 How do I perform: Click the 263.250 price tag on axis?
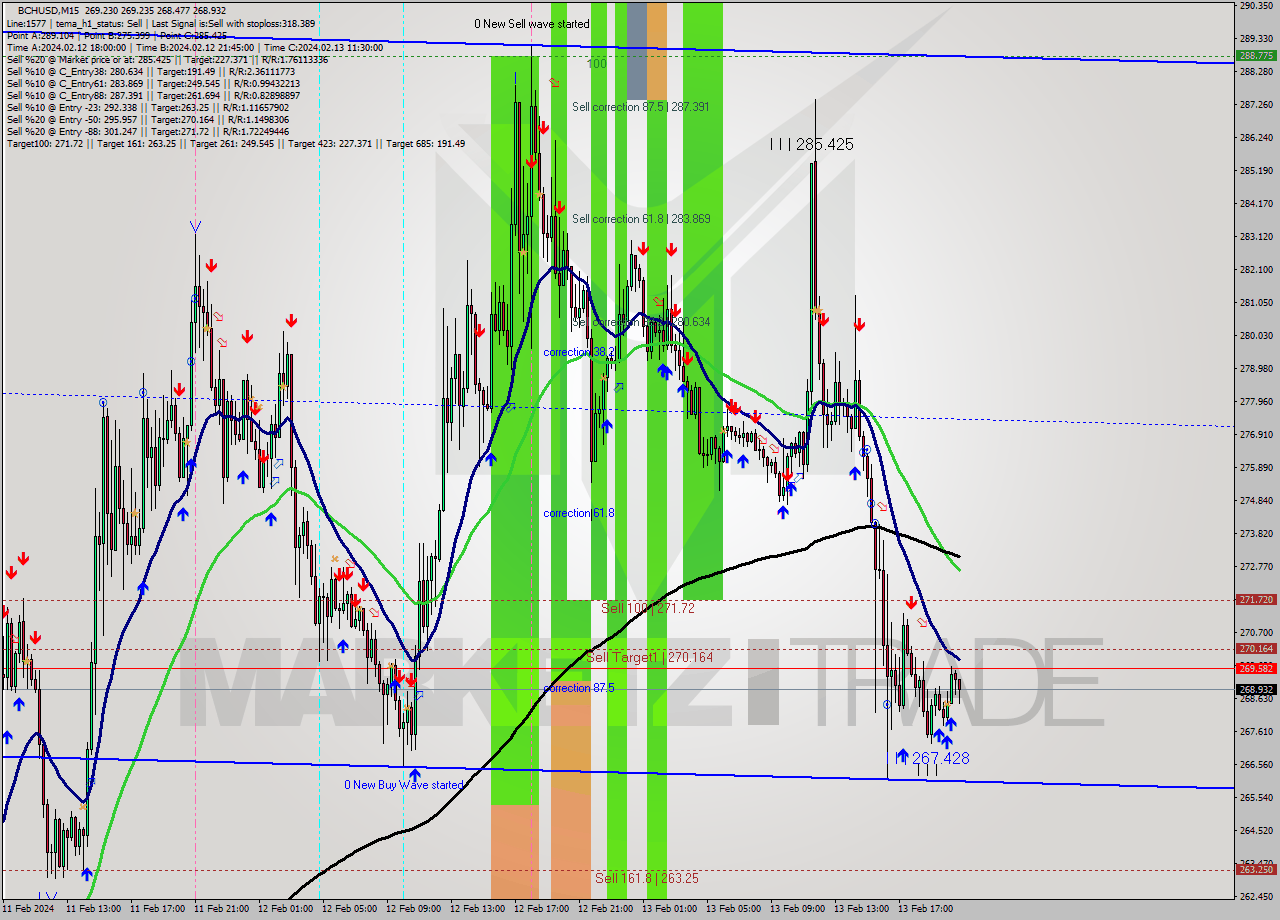(1256, 870)
